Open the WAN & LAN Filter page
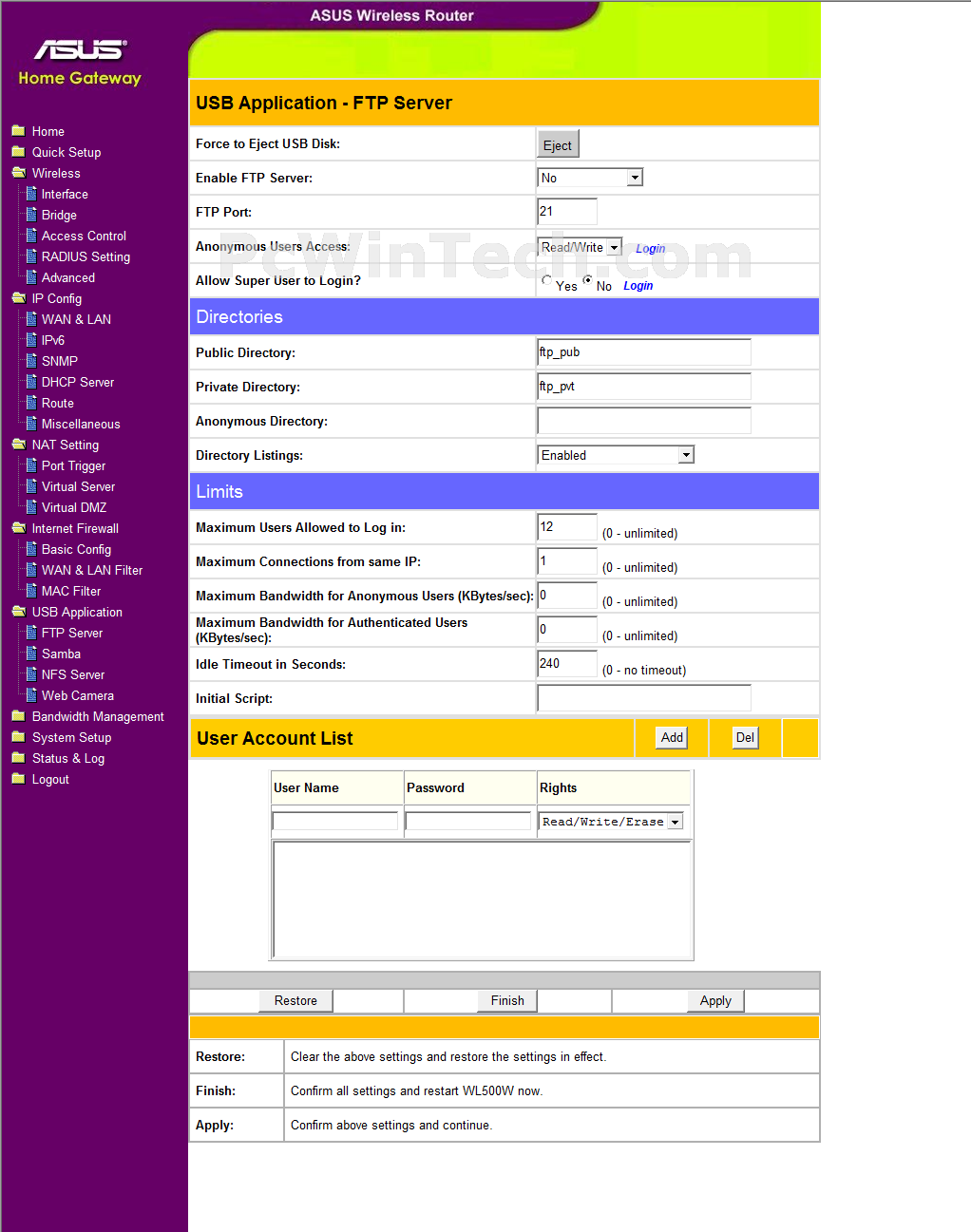 point(92,570)
